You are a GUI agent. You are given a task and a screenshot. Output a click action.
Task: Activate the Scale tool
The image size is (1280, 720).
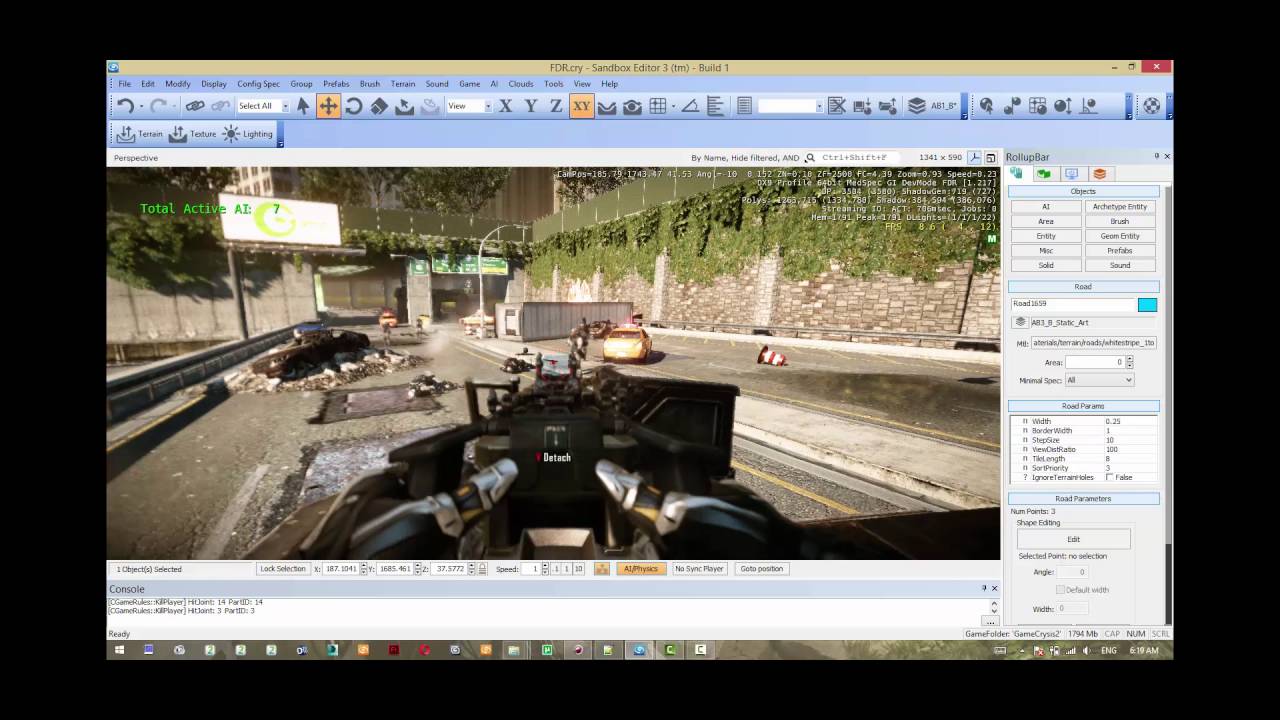click(x=379, y=106)
